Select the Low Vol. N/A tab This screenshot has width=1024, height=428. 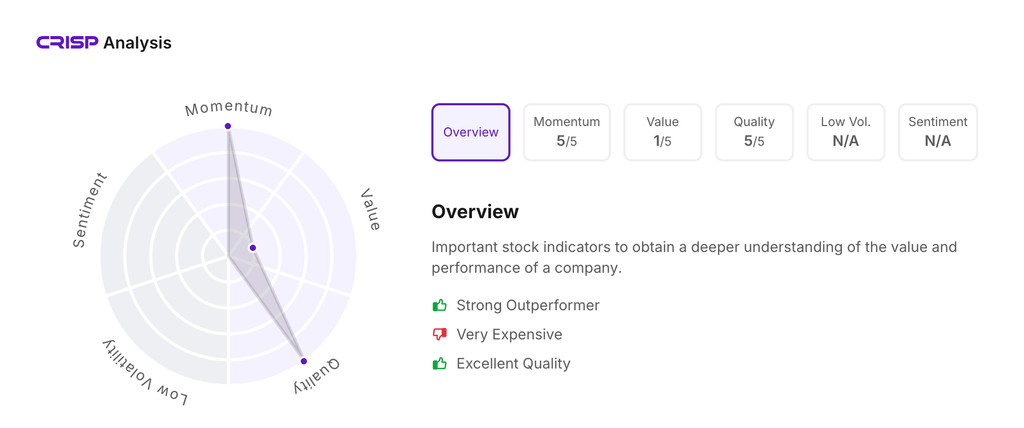[x=846, y=132]
